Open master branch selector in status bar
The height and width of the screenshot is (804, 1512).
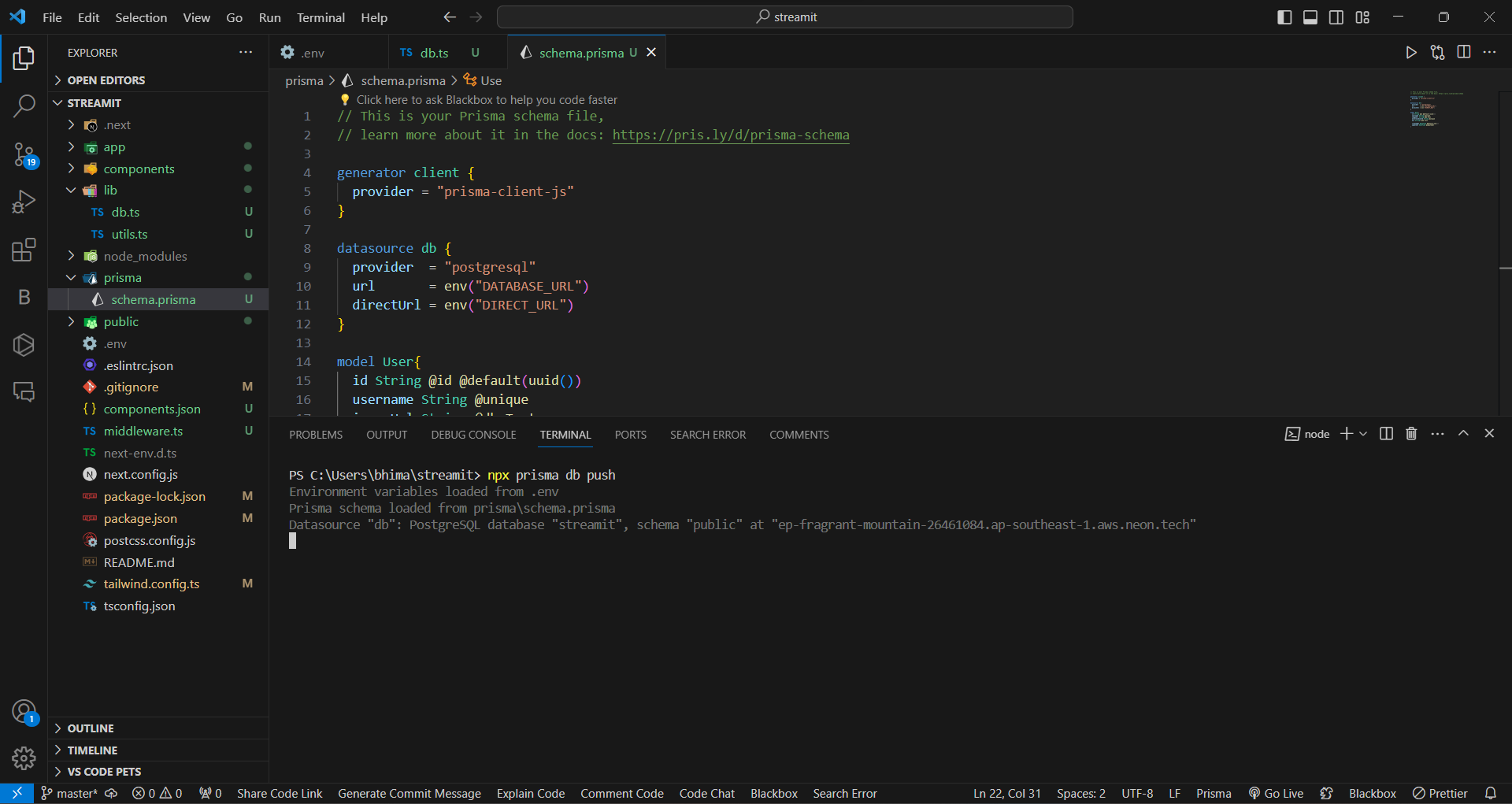coord(70,794)
